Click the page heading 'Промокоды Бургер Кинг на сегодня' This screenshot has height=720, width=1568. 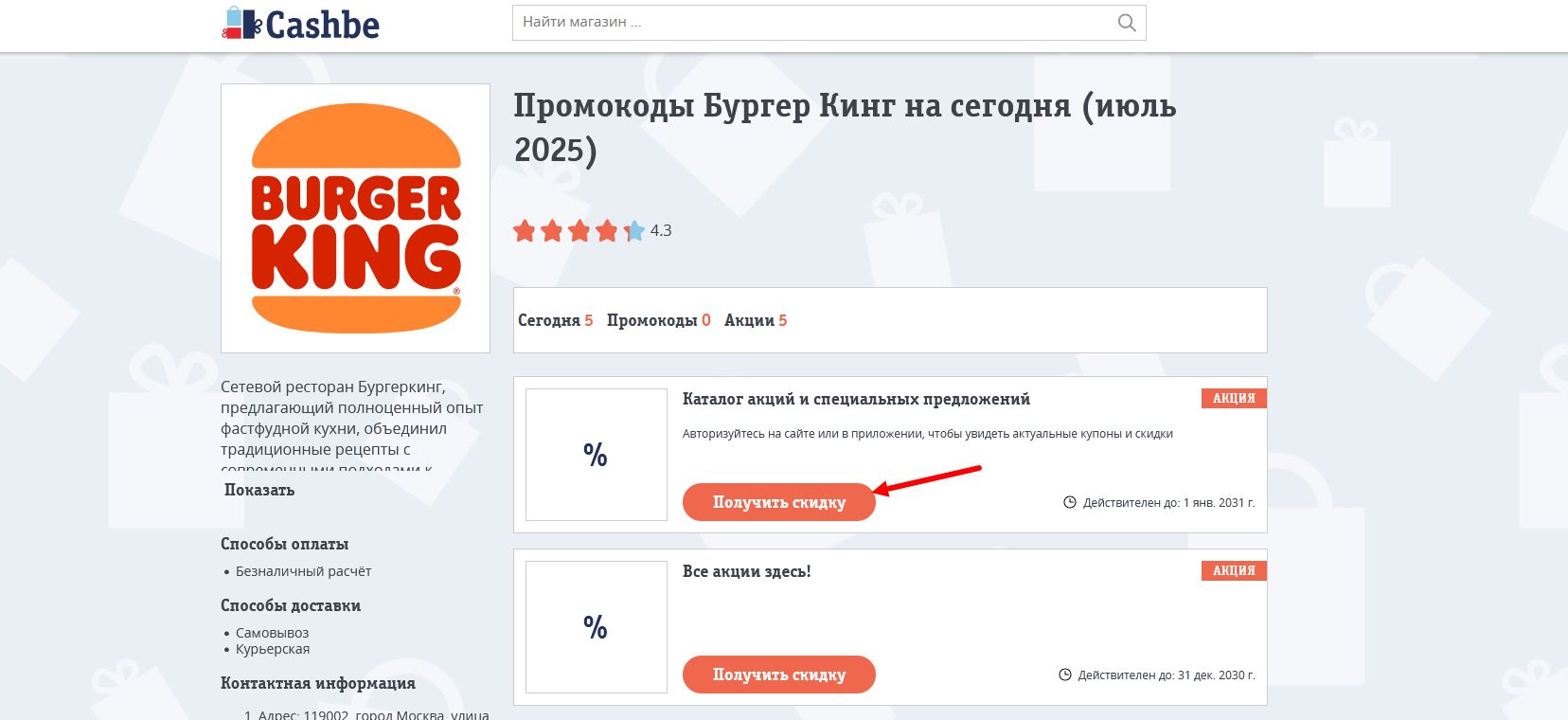(x=845, y=127)
